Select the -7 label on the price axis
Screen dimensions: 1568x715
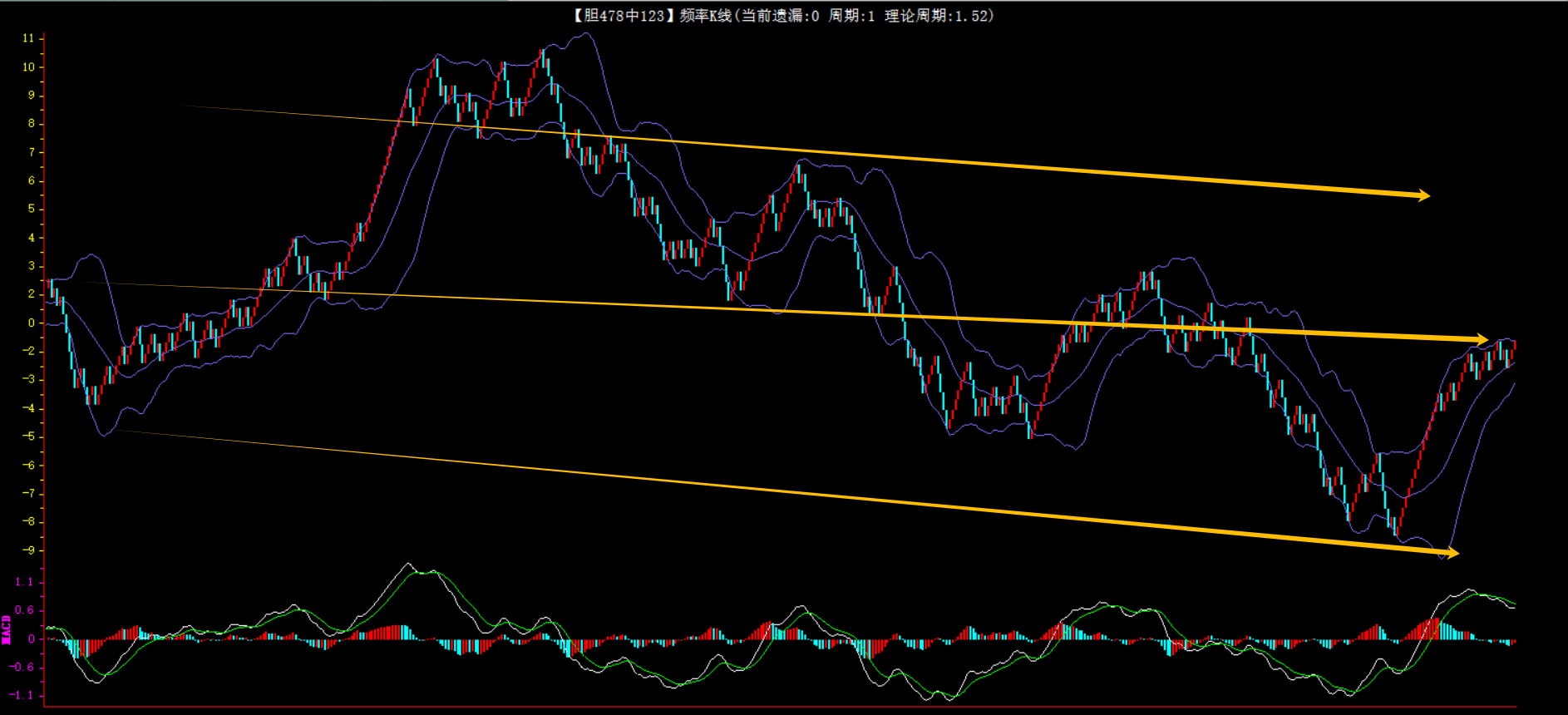29,493
